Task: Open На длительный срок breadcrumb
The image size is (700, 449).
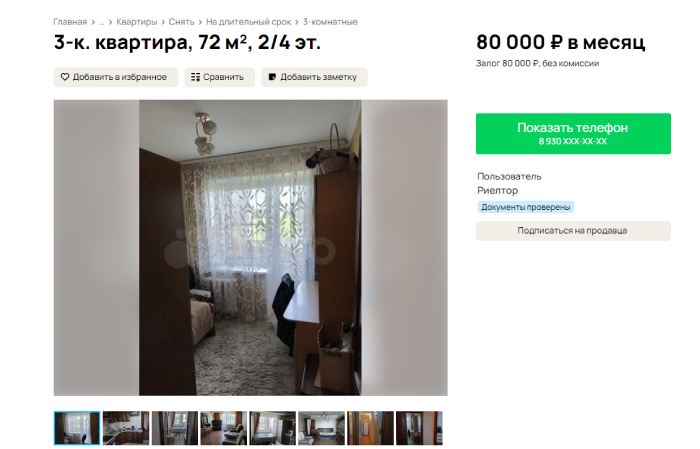Action: 248,21
